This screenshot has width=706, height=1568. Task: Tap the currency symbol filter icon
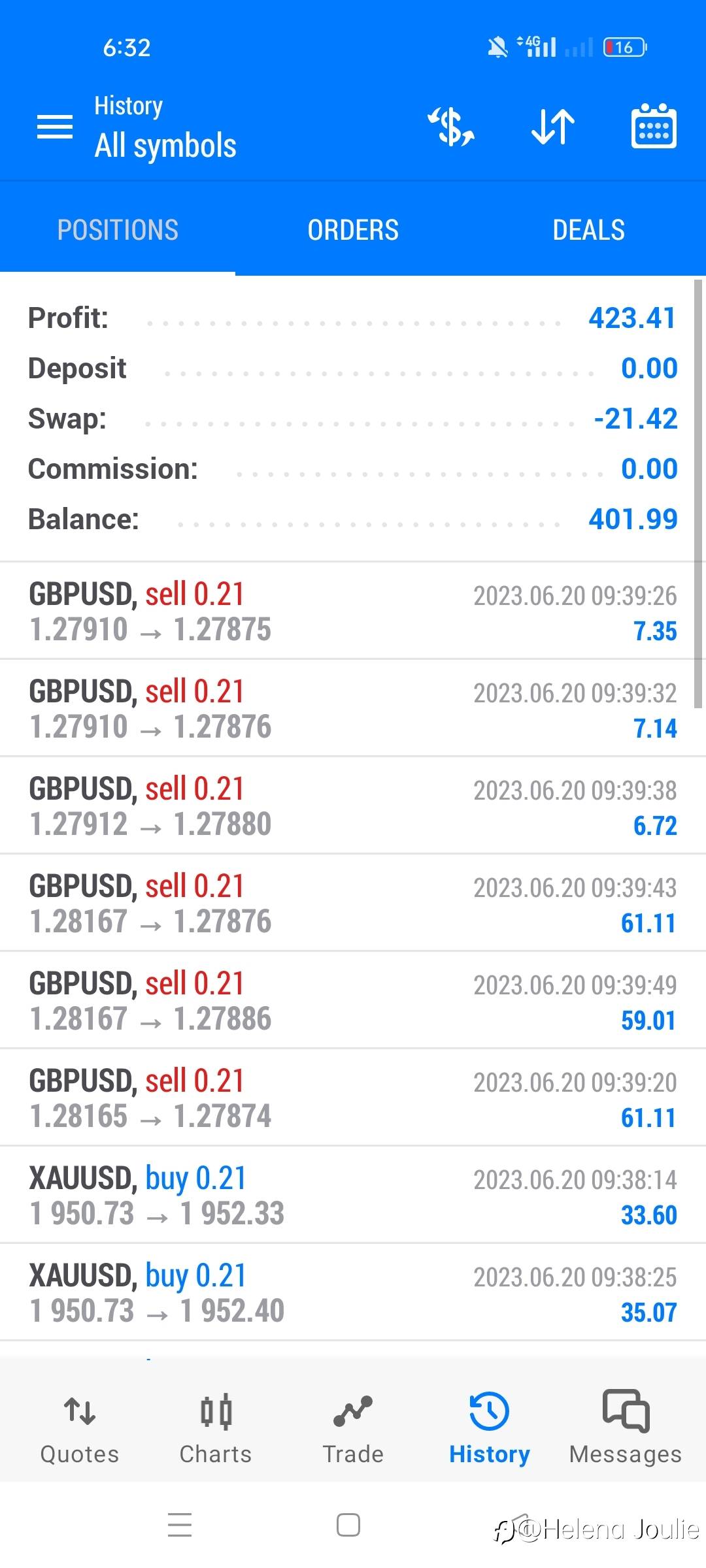pos(451,127)
